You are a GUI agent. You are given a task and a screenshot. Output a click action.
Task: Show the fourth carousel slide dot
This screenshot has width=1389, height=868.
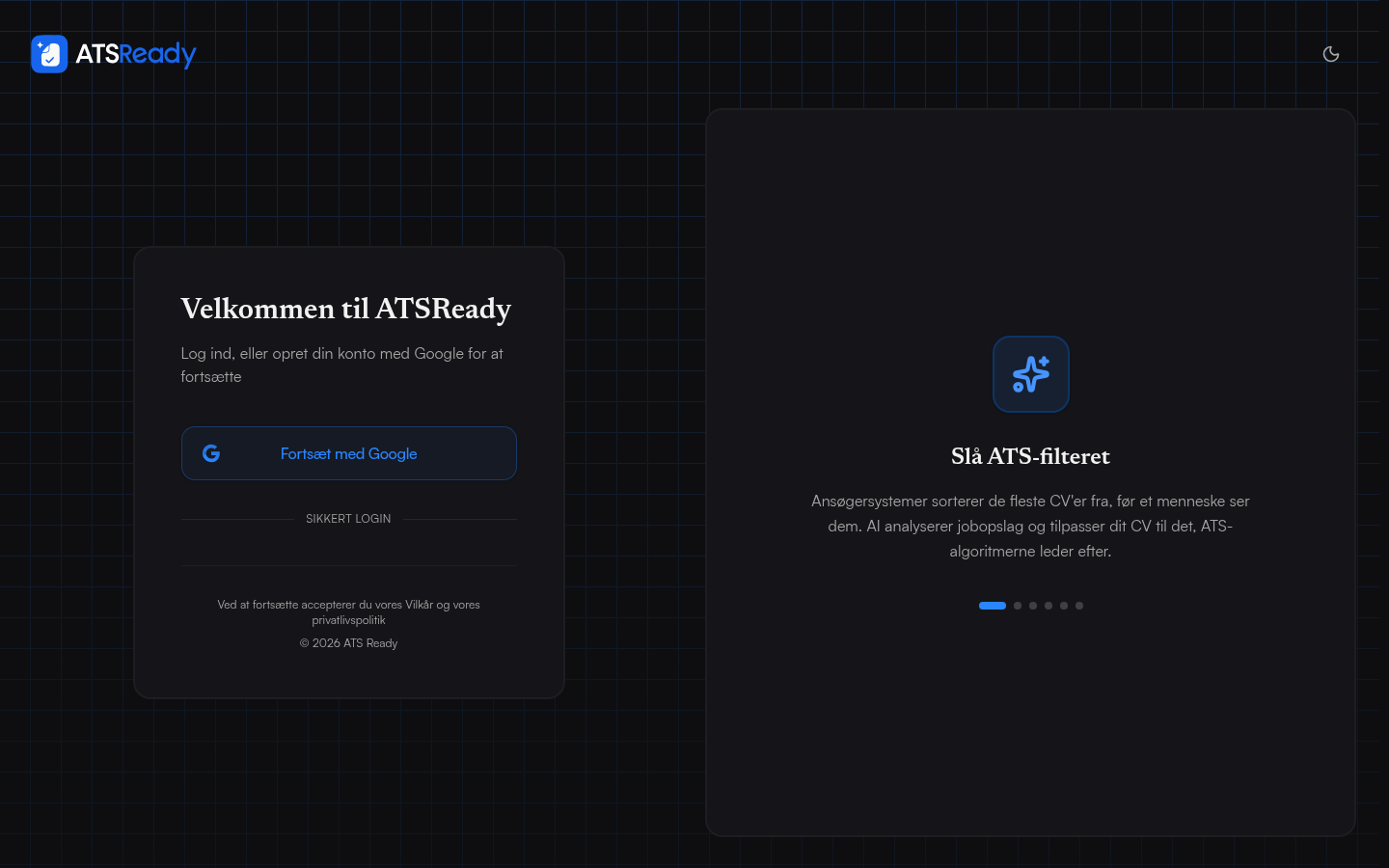click(x=1049, y=606)
